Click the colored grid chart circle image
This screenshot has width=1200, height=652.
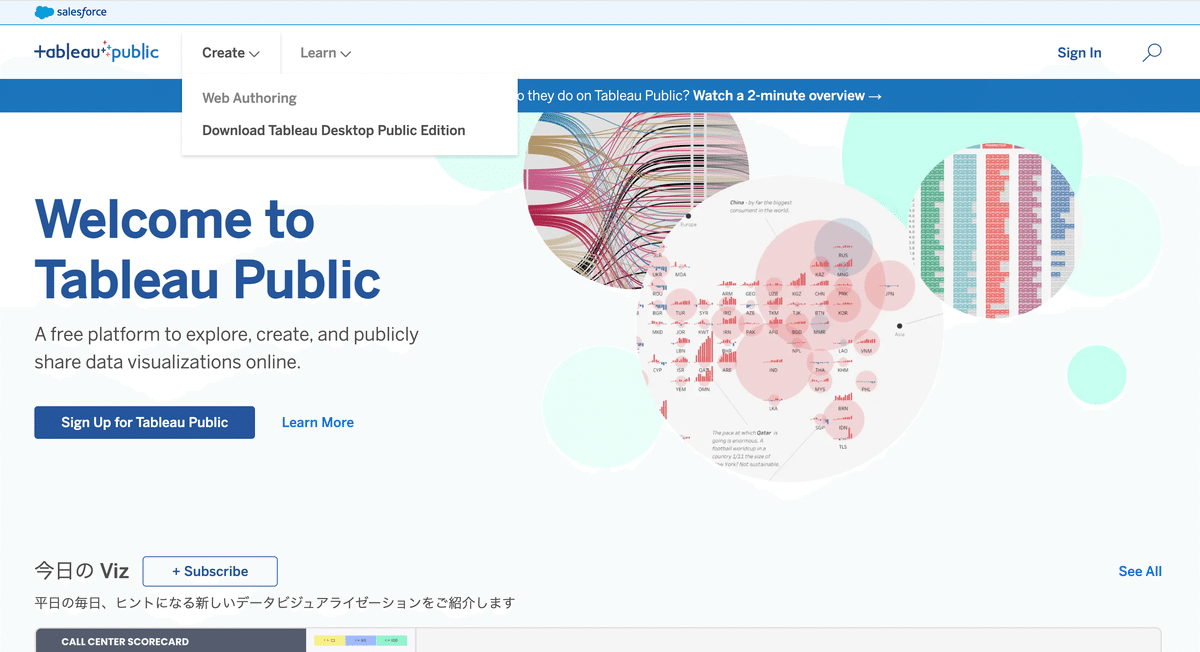tap(994, 232)
